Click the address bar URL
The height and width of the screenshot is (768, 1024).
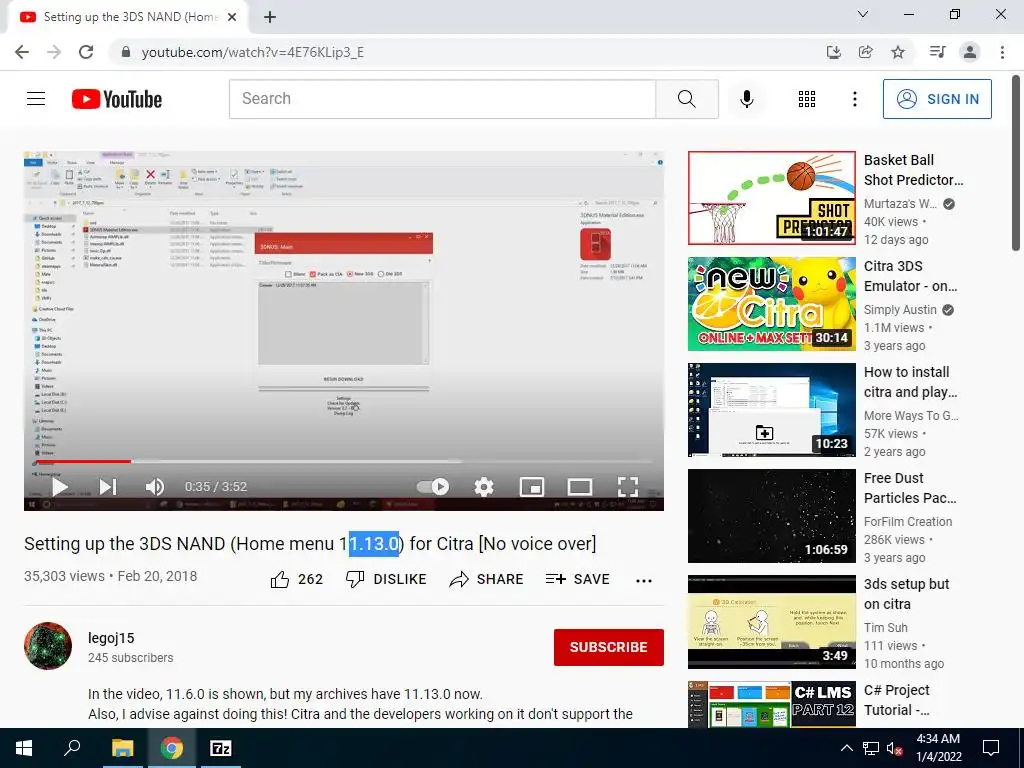[x=253, y=52]
